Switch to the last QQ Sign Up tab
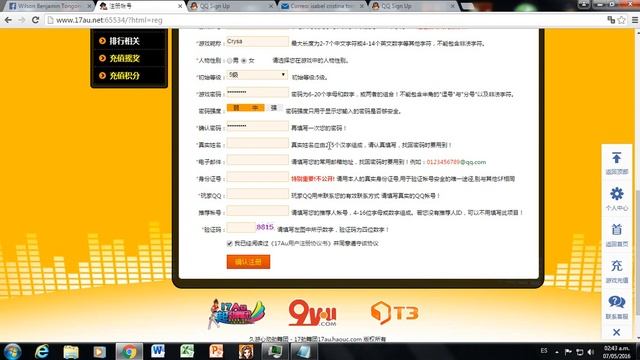The height and width of the screenshot is (360, 640). pyautogui.click(x=413, y=6)
